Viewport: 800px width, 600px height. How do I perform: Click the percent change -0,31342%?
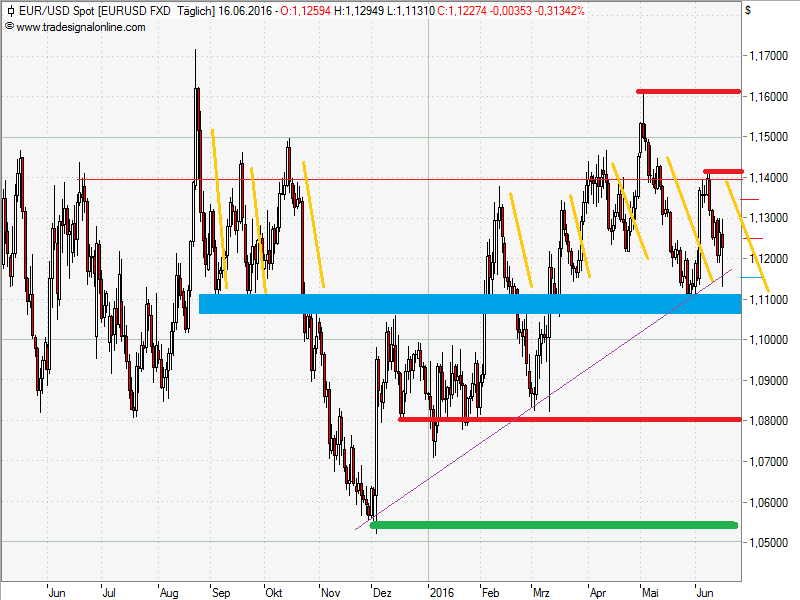click(560, 11)
